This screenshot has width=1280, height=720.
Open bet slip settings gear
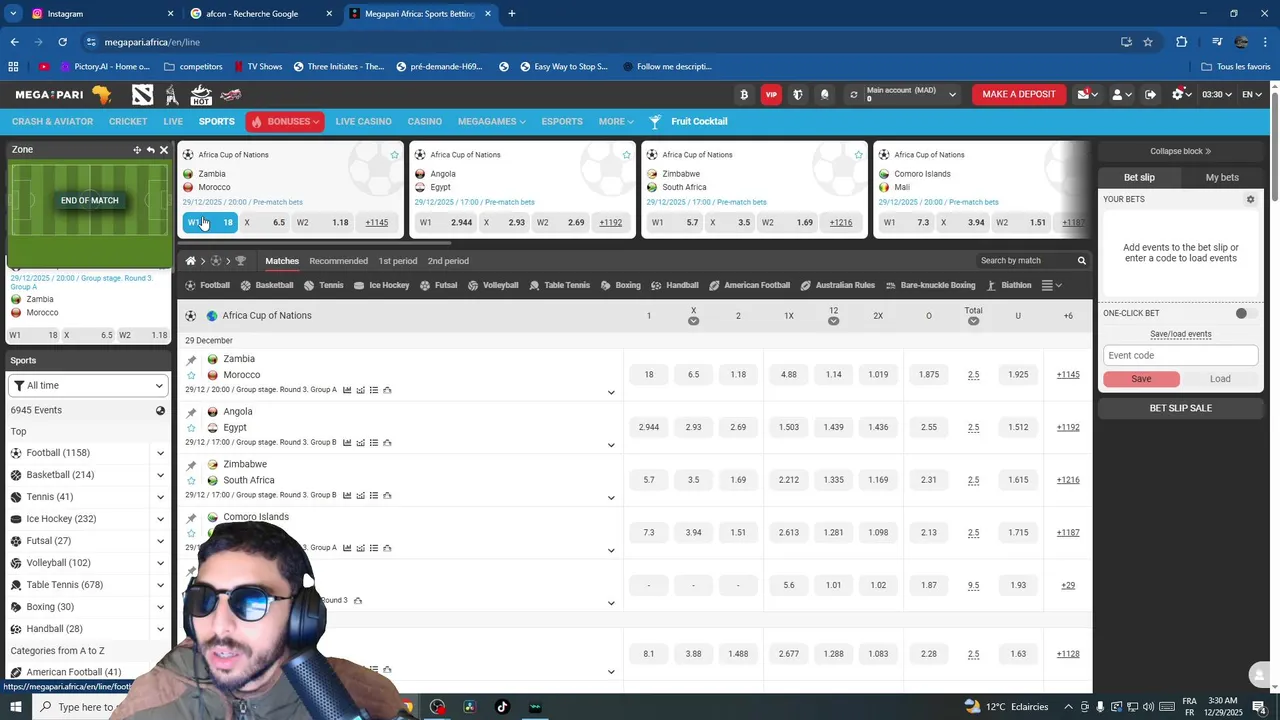point(1250,199)
